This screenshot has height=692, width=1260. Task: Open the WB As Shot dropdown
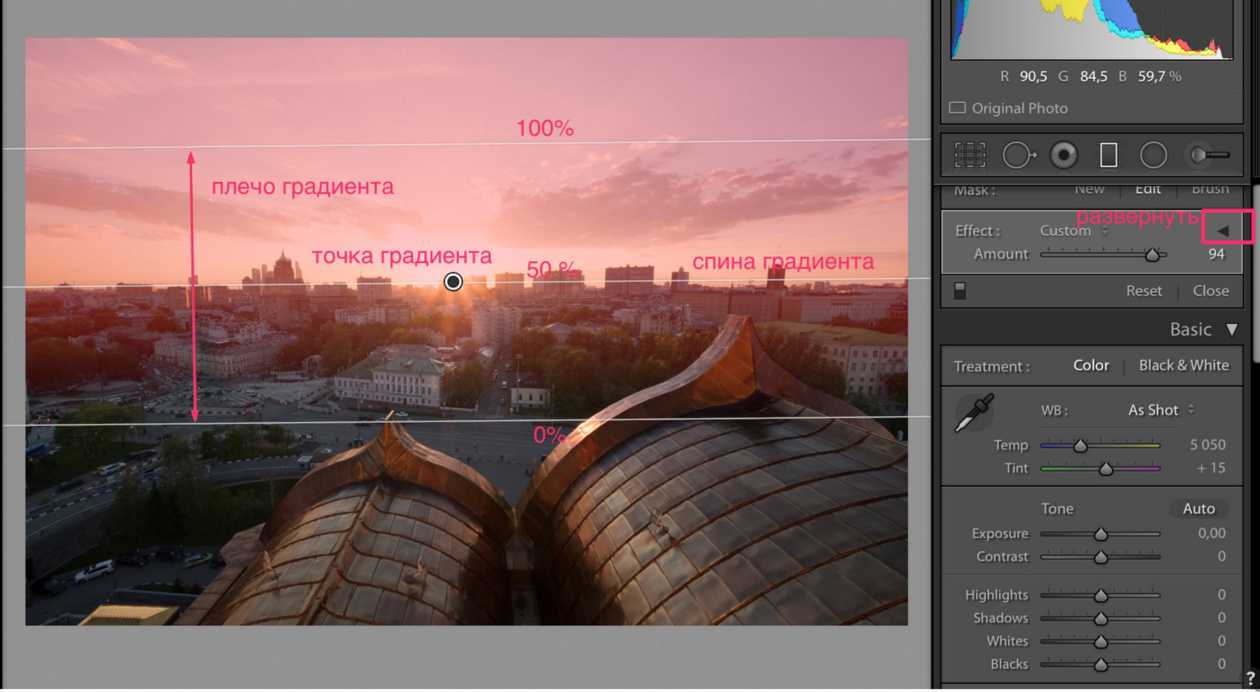point(1160,410)
